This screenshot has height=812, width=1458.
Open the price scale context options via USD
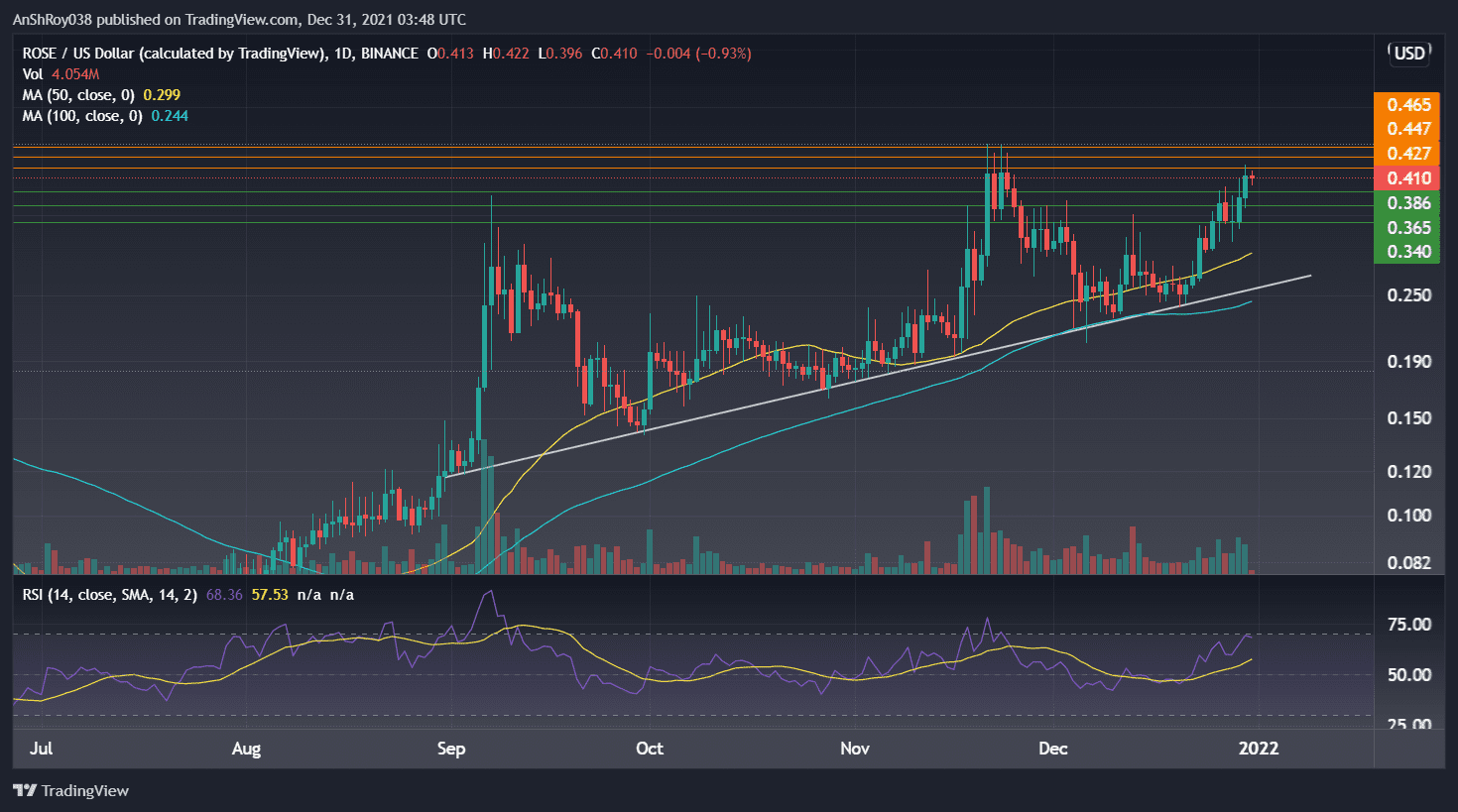coord(1408,54)
